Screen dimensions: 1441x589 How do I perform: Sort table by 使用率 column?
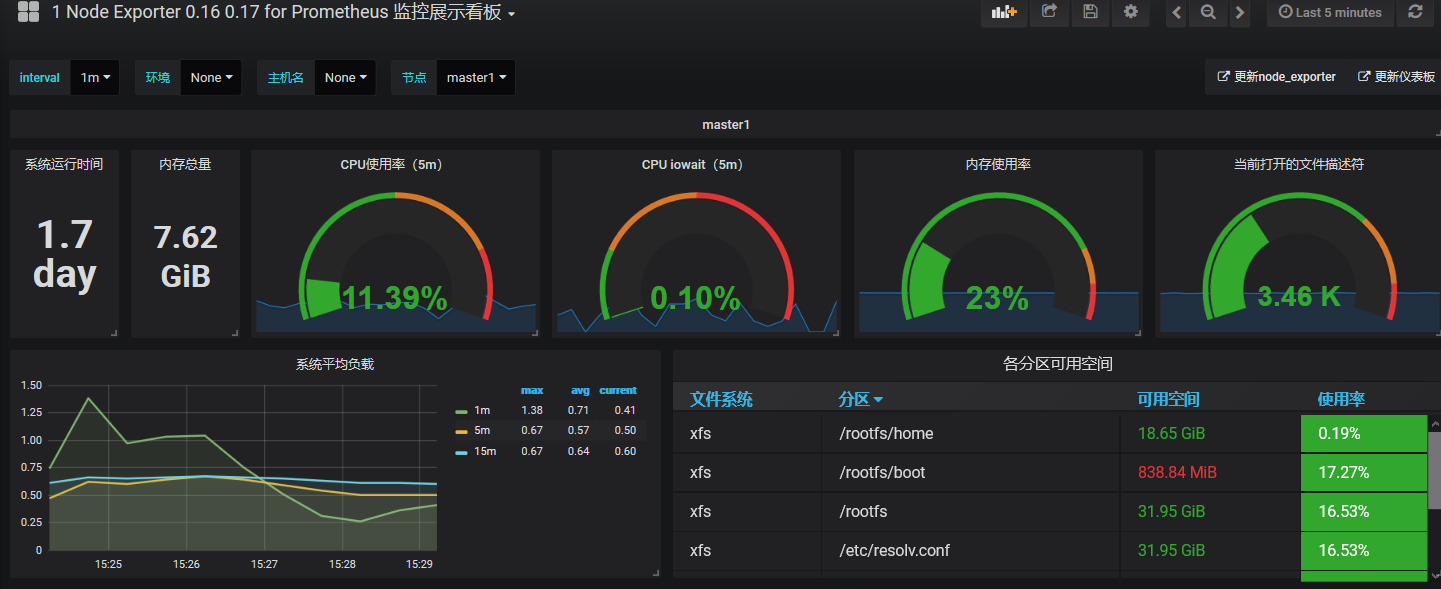(x=1341, y=399)
